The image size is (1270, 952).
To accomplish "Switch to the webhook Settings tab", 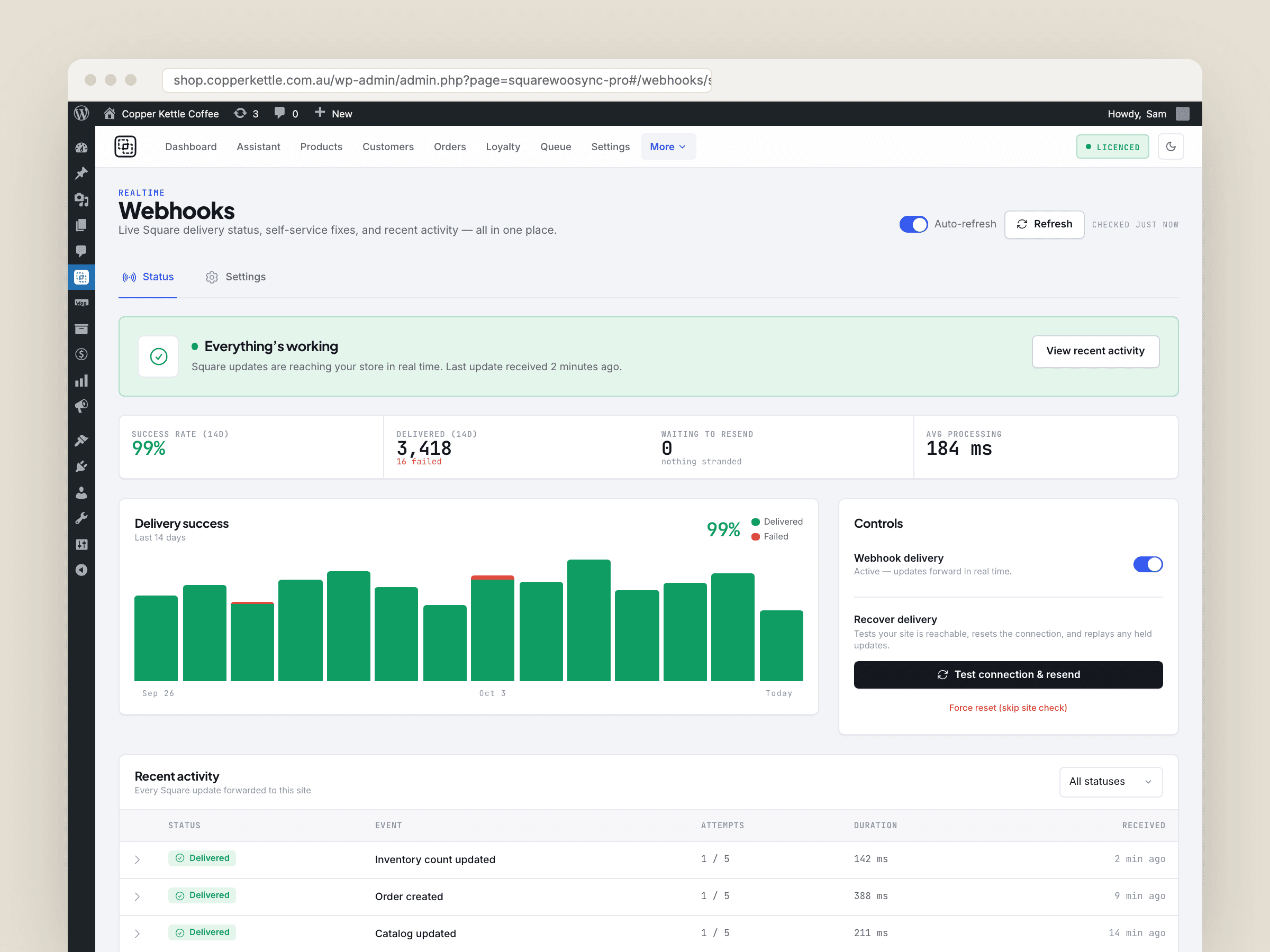I will tap(235, 277).
